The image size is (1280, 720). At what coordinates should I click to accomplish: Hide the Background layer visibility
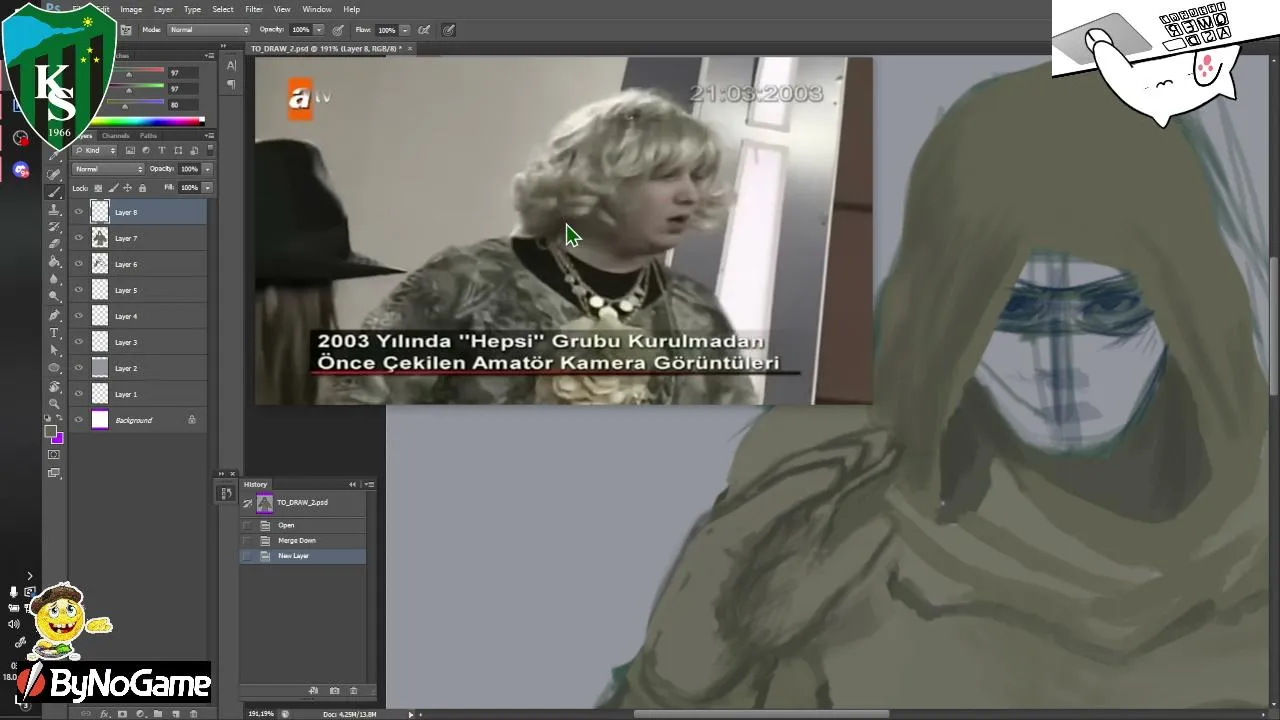[79, 420]
